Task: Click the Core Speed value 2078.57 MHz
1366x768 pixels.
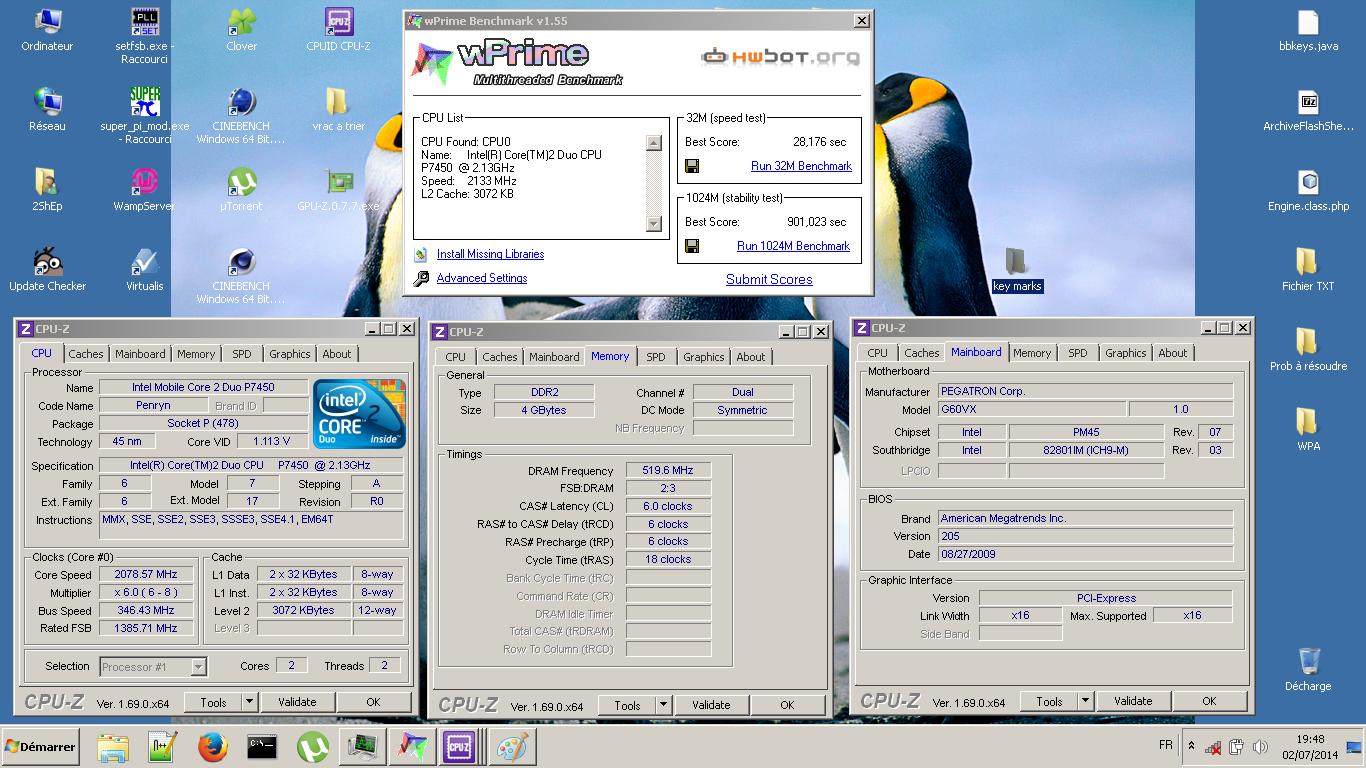Action: pyautogui.click(x=147, y=574)
